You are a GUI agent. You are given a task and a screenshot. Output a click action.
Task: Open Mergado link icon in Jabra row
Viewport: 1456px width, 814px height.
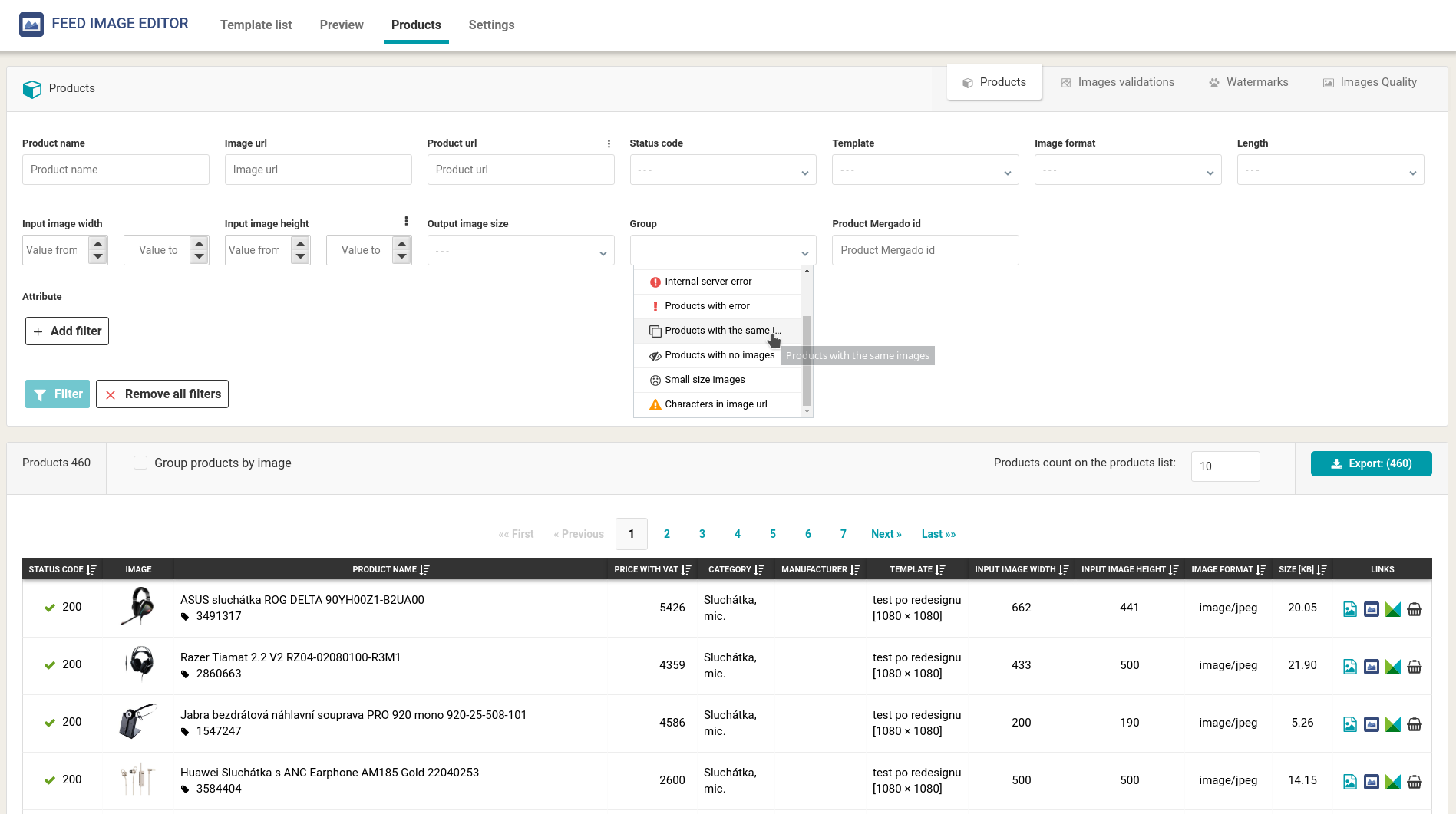point(1393,724)
